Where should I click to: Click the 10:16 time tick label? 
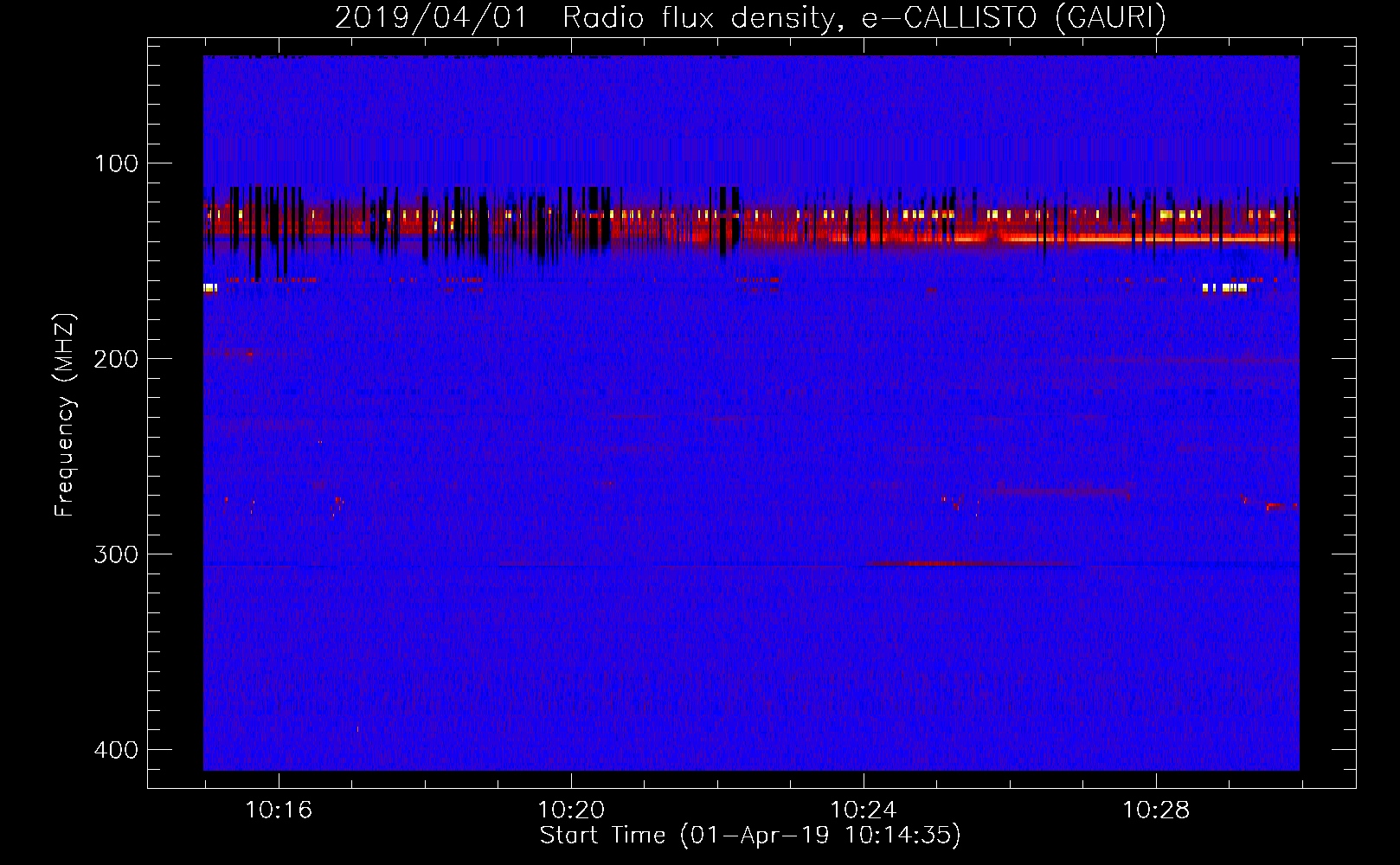pyautogui.click(x=279, y=811)
